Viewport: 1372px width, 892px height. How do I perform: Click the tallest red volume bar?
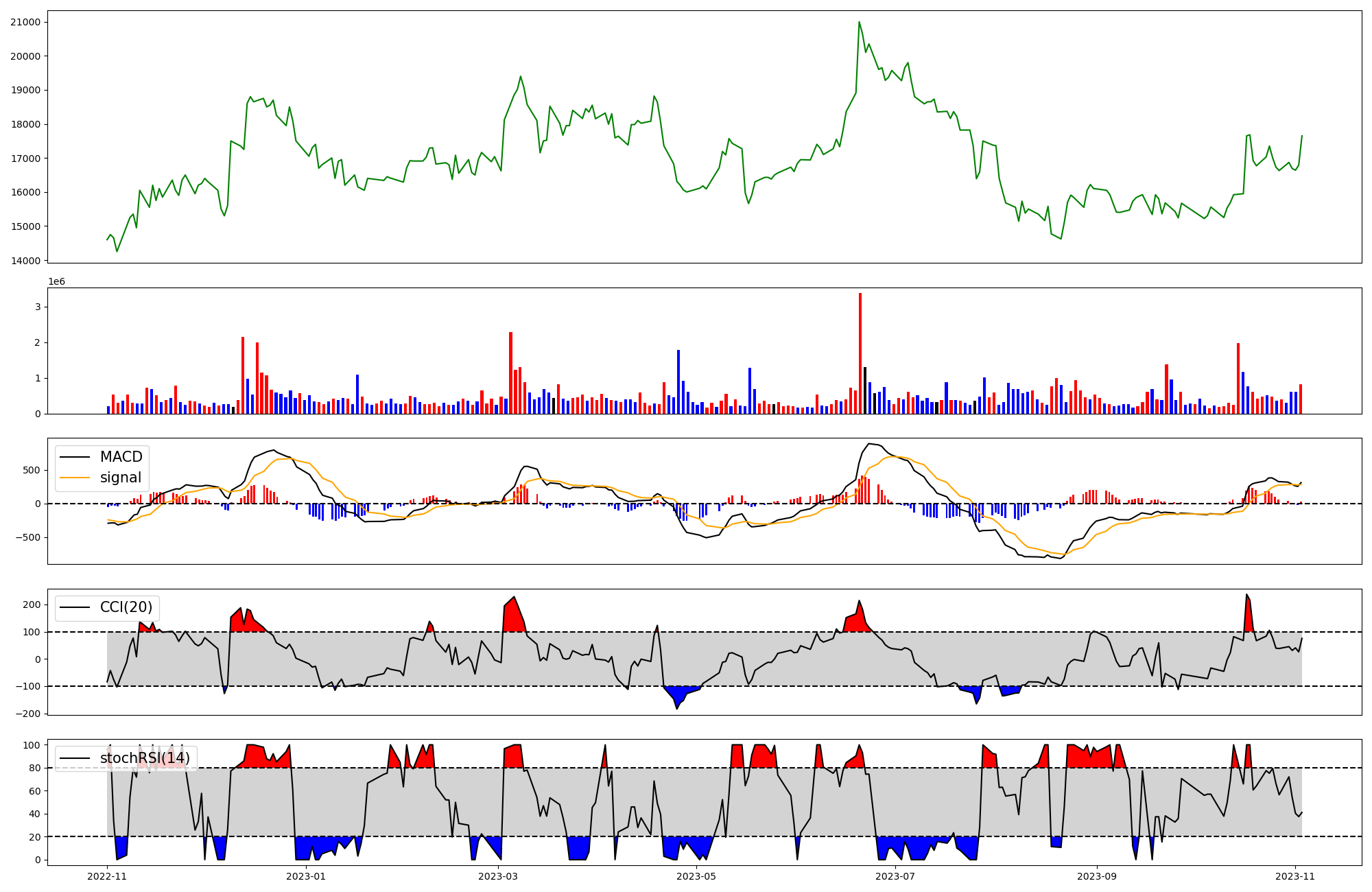tap(860, 353)
